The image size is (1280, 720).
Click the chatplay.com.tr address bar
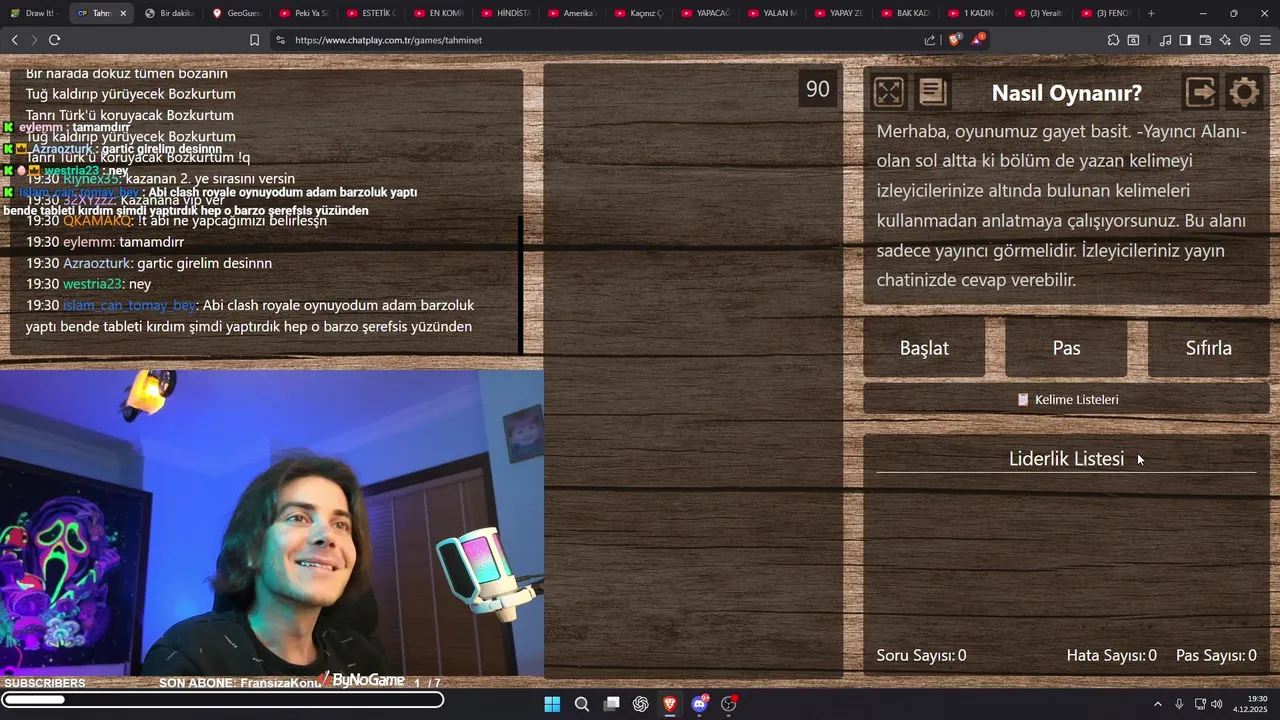click(600, 40)
